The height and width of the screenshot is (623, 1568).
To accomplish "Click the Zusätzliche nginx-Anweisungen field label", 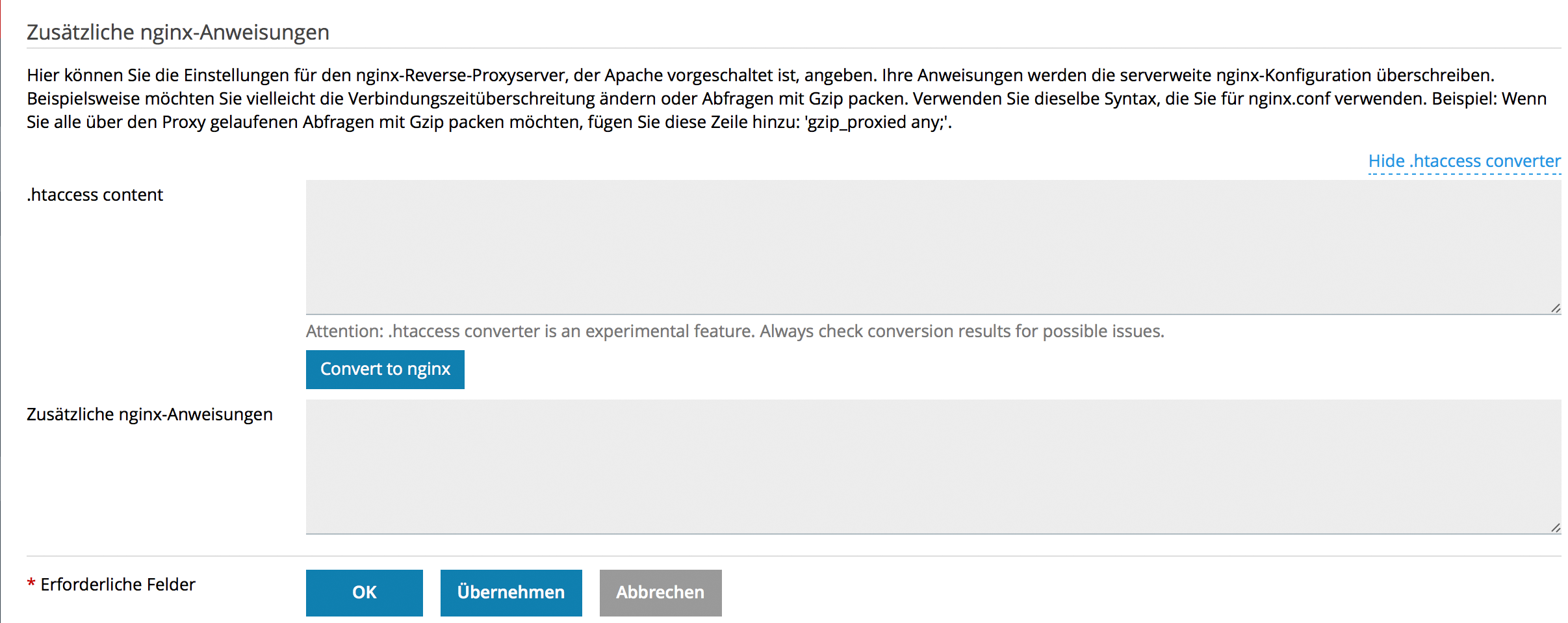I will [149, 414].
